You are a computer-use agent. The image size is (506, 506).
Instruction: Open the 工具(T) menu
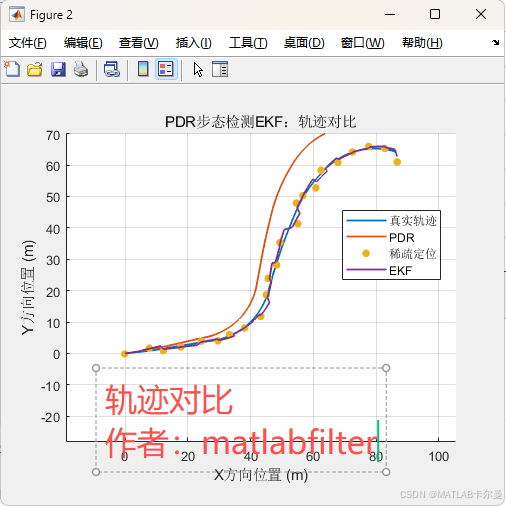pyautogui.click(x=248, y=43)
